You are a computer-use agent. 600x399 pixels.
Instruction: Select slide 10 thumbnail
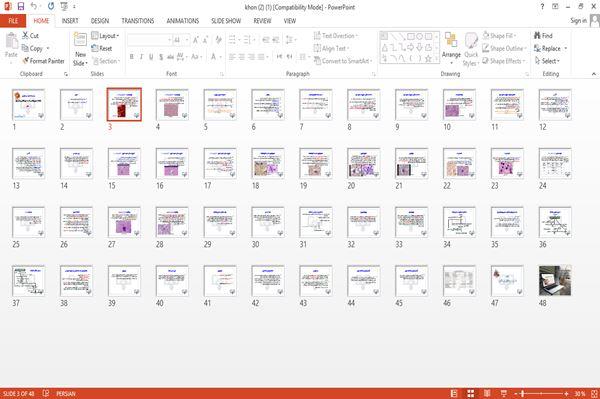[x=459, y=104]
